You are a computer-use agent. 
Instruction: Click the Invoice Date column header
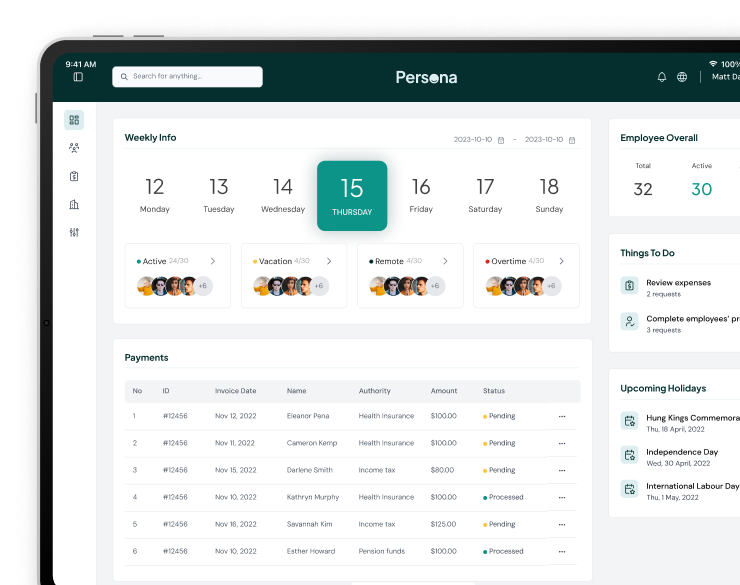coord(235,391)
